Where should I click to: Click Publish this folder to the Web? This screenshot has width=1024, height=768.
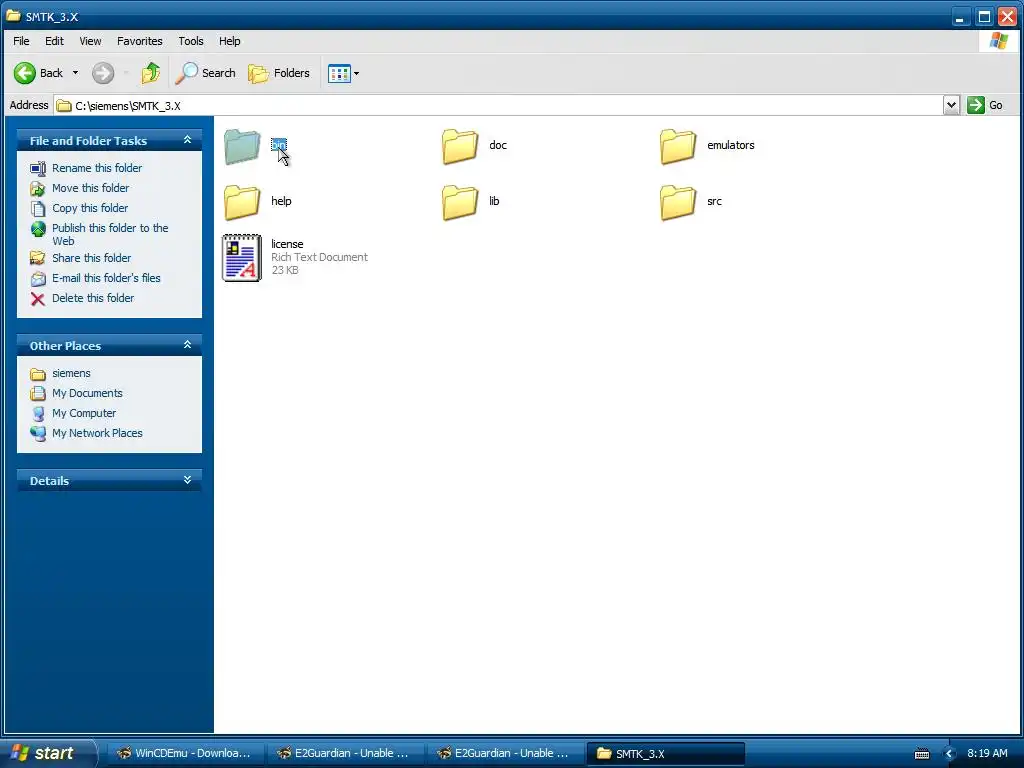[110, 234]
